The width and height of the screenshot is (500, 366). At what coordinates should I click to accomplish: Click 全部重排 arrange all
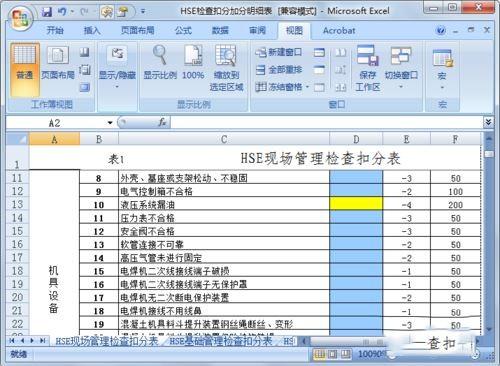coord(279,70)
